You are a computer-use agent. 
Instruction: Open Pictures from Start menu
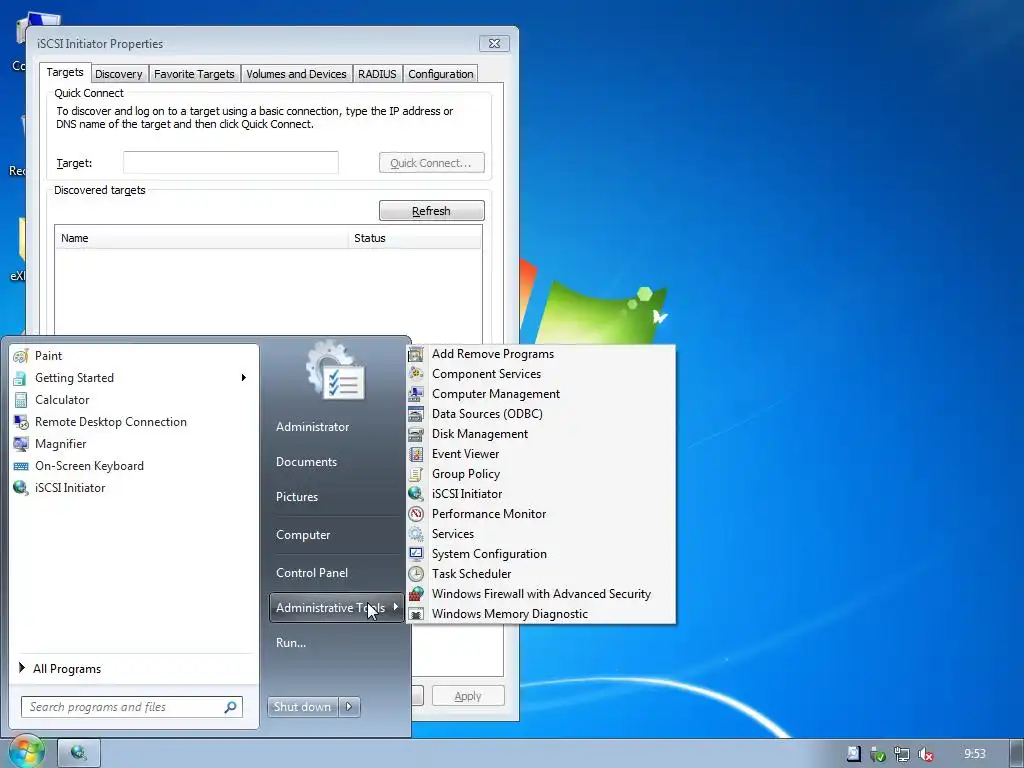tap(296, 497)
